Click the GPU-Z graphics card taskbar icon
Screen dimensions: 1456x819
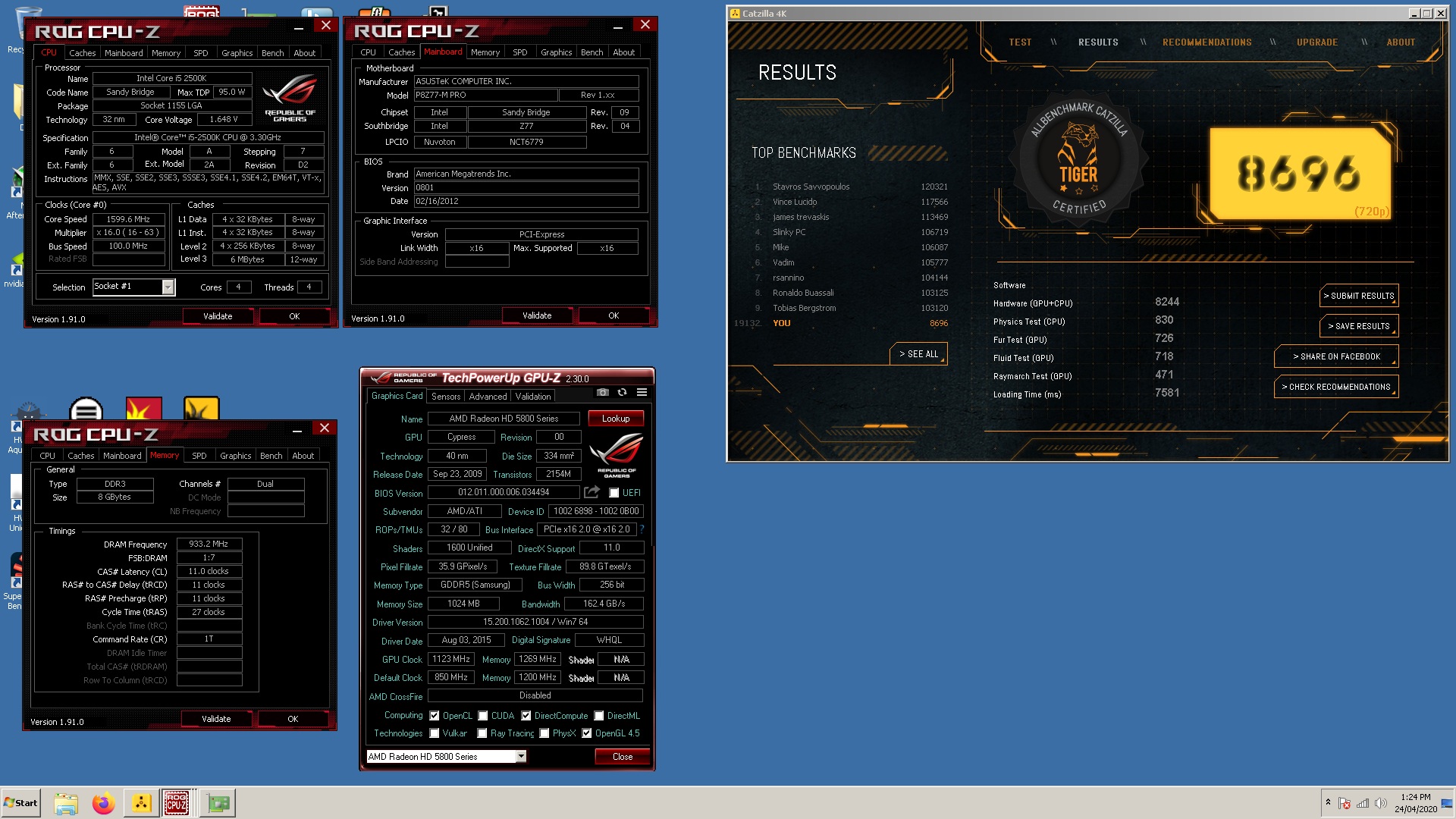pyautogui.click(x=218, y=803)
